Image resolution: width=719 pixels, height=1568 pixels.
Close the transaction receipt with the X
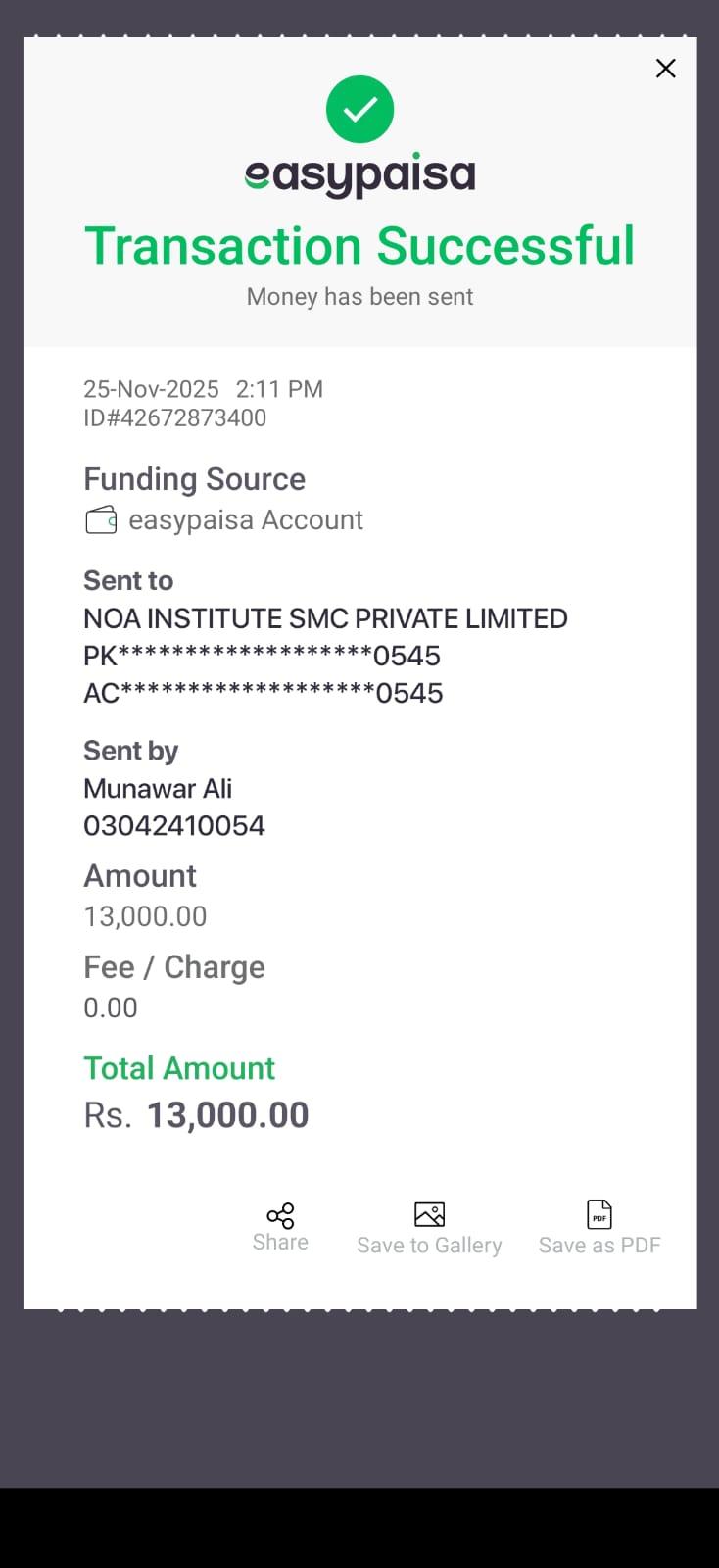[665, 69]
